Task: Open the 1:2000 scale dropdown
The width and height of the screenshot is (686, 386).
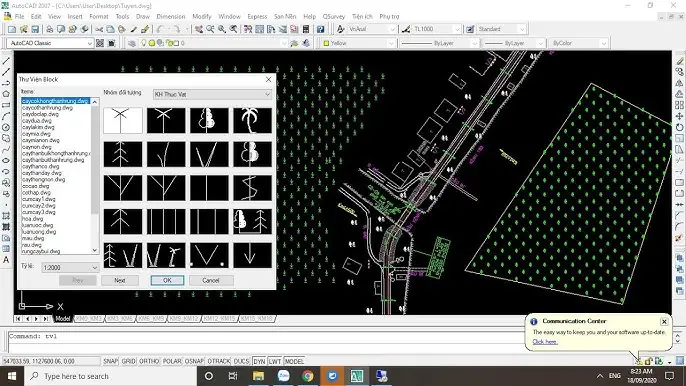Action: coord(70,267)
